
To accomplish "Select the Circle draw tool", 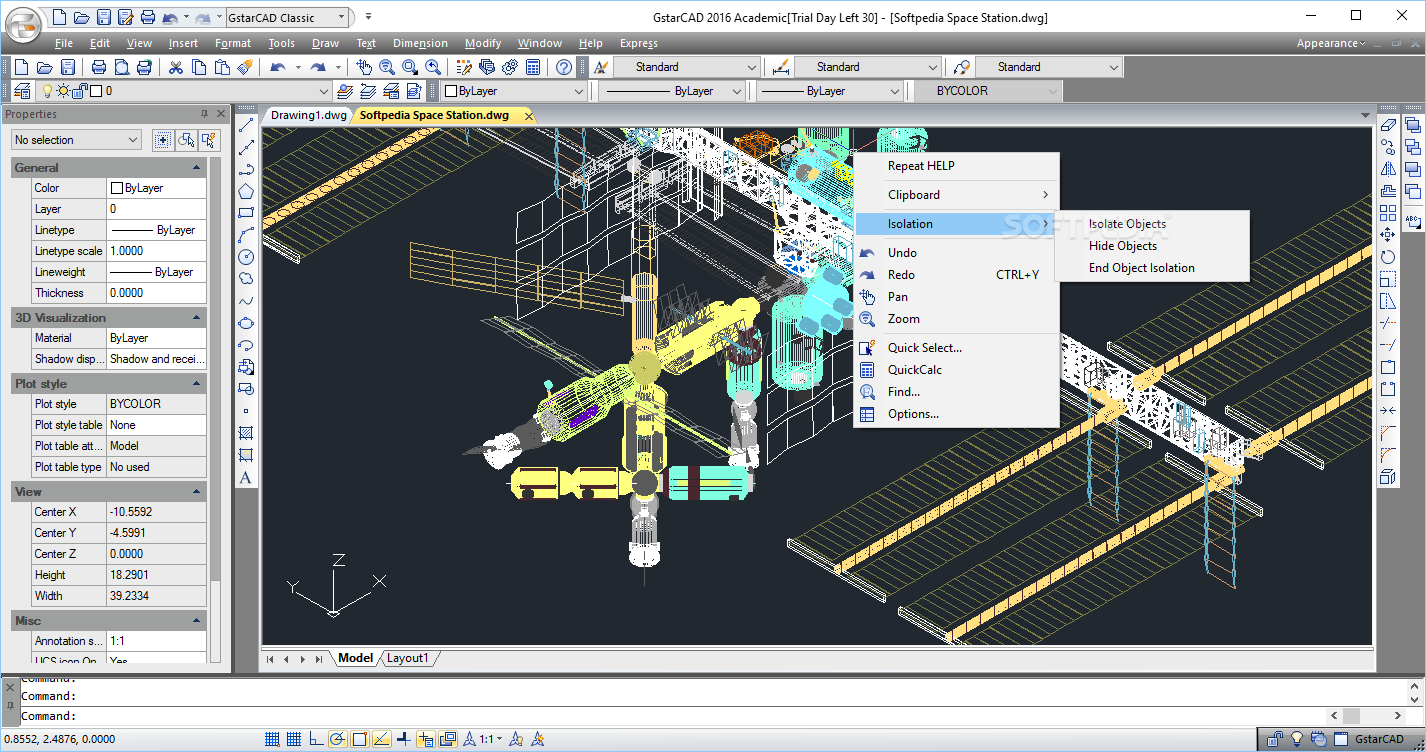I will pyautogui.click(x=246, y=257).
